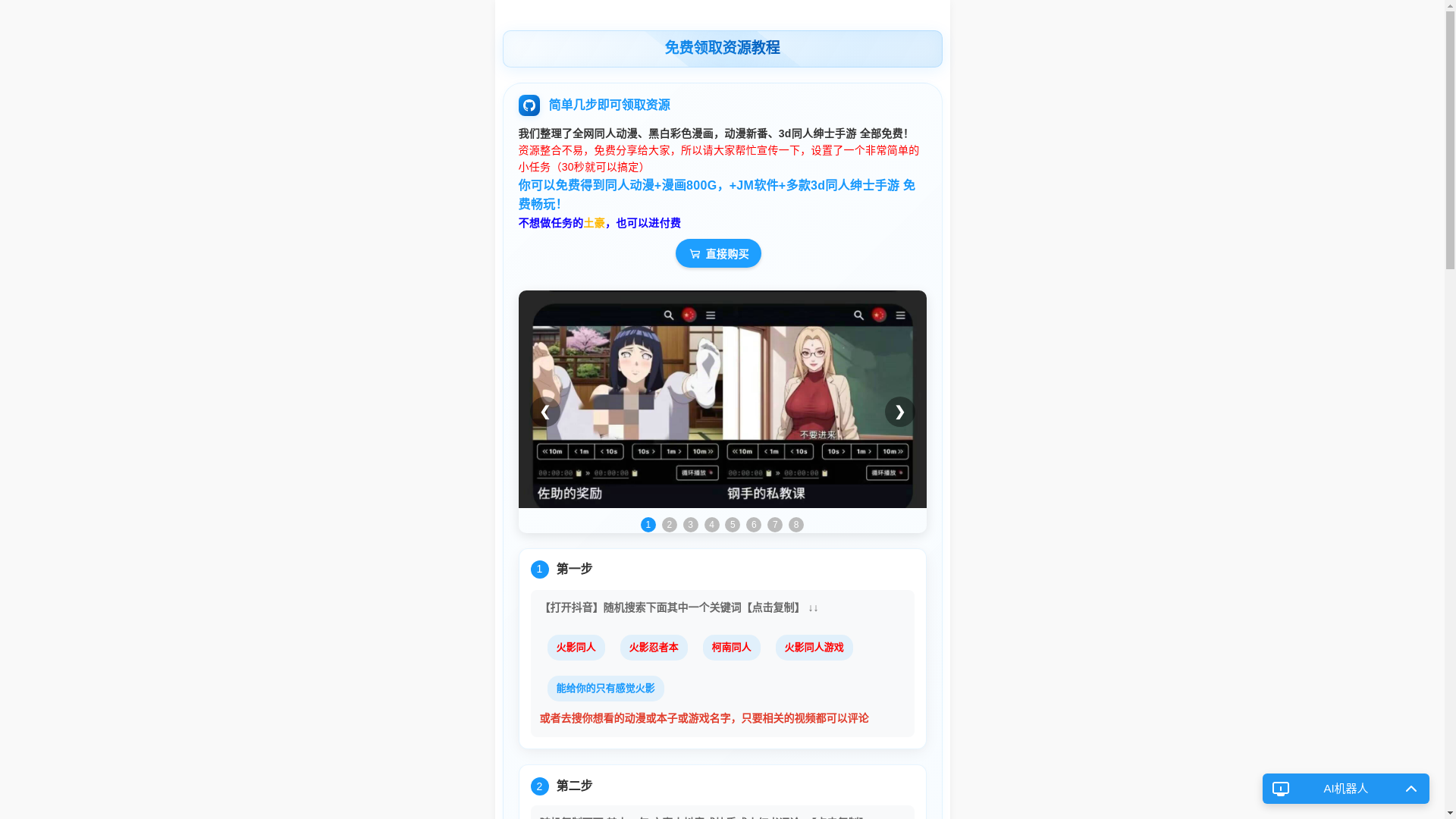Image resolution: width=1456 pixels, height=819 pixels.
Task: Copy the keyword 火影同人
Action: point(576,648)
